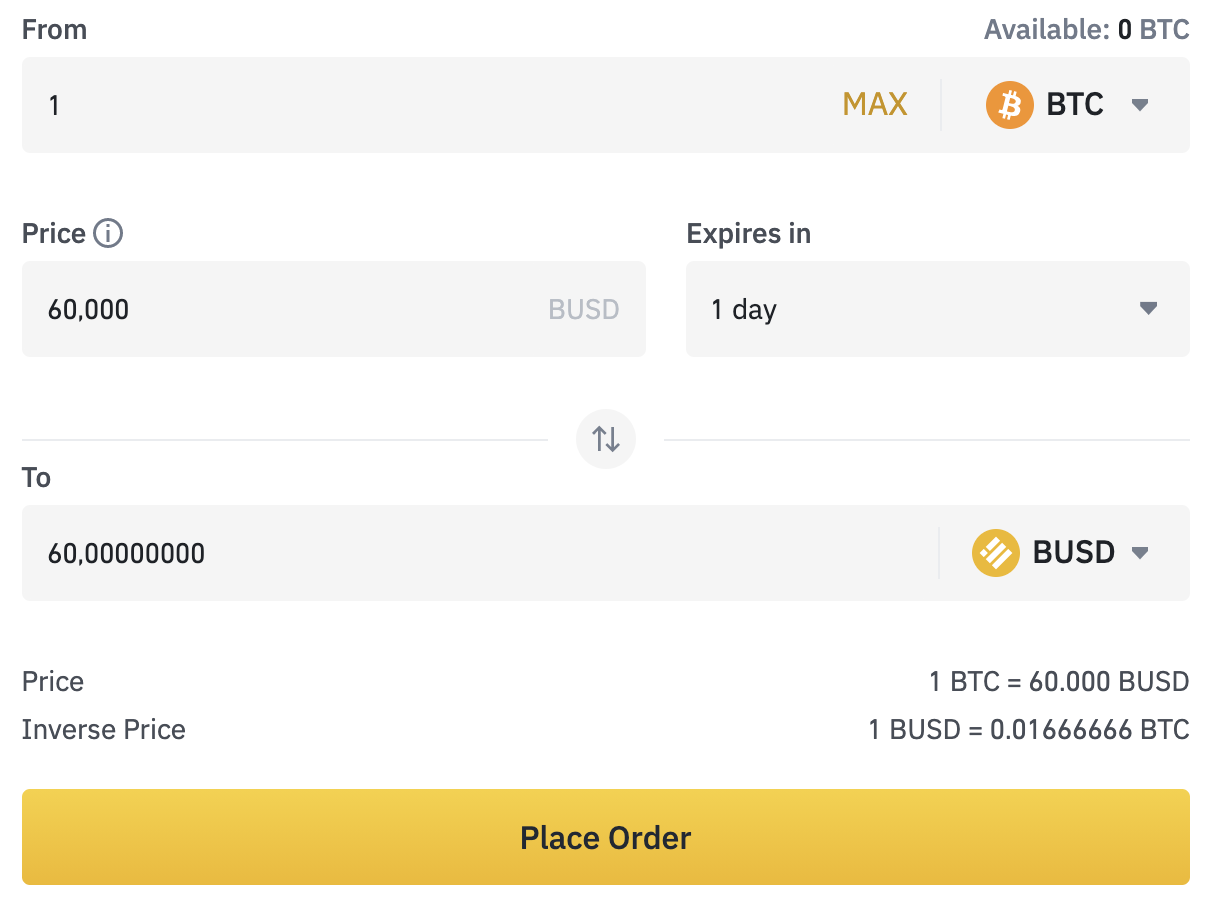Click the 'Expires in' label
The height and width of the screenshot is (904, 1216).
(748, 234)
